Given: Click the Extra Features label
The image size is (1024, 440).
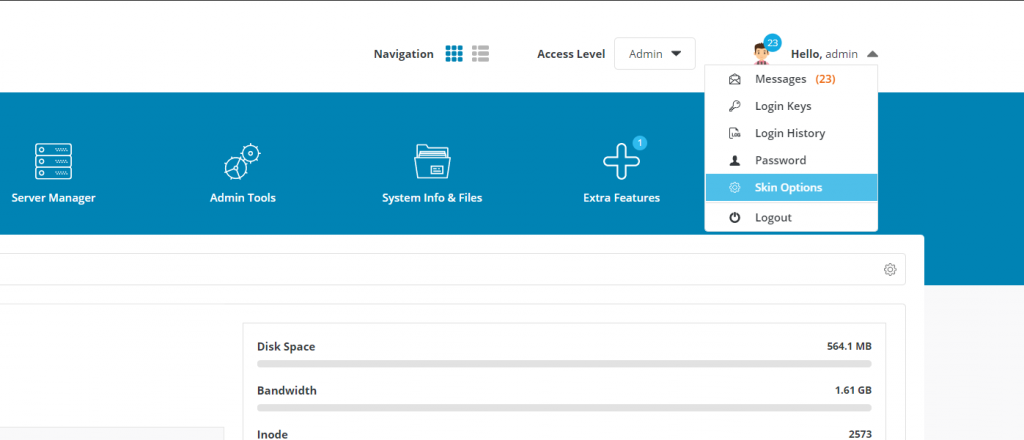Looking at the screenshot, I should point(622,198).
